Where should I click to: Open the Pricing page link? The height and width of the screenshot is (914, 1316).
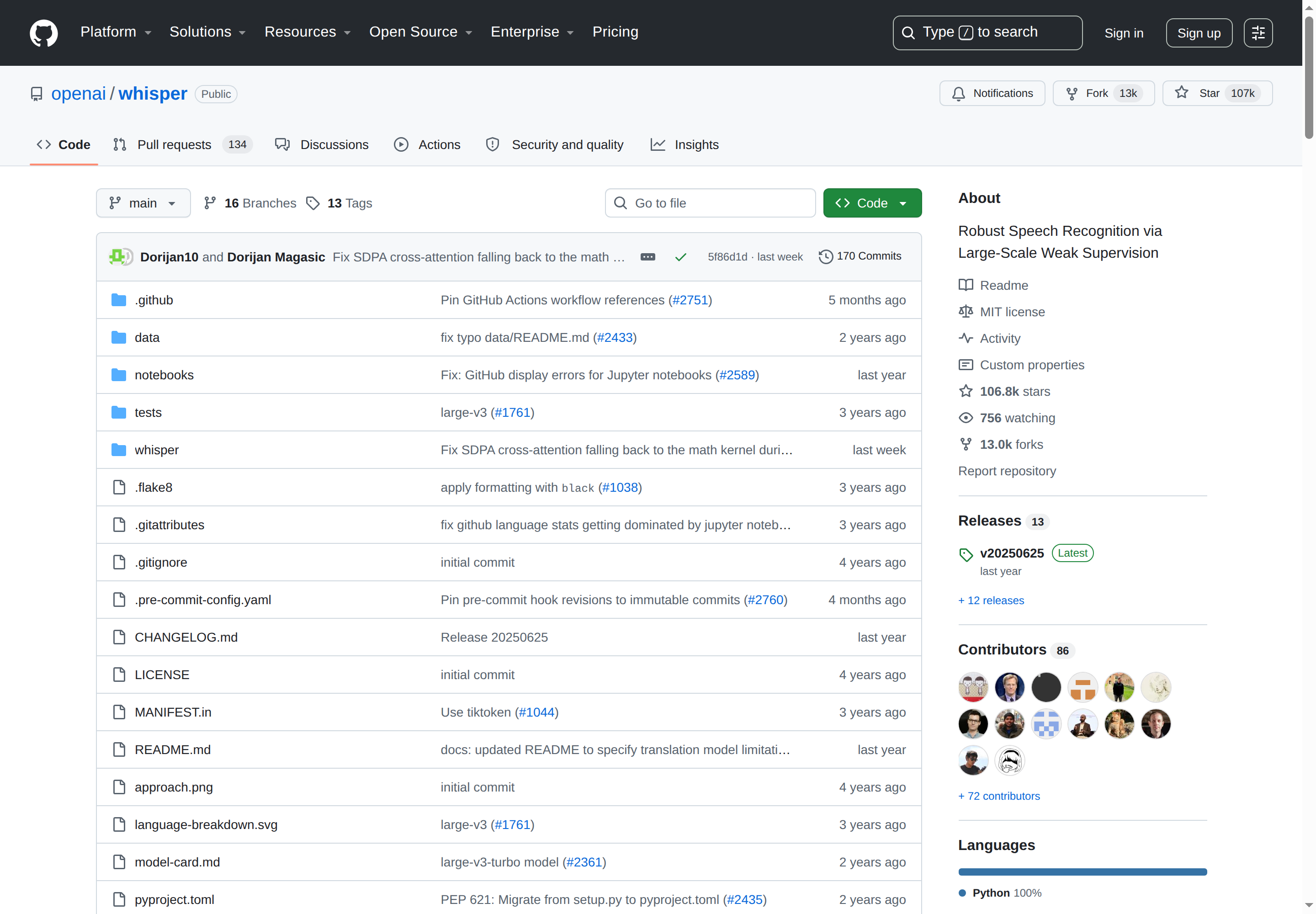coord(615,32)
